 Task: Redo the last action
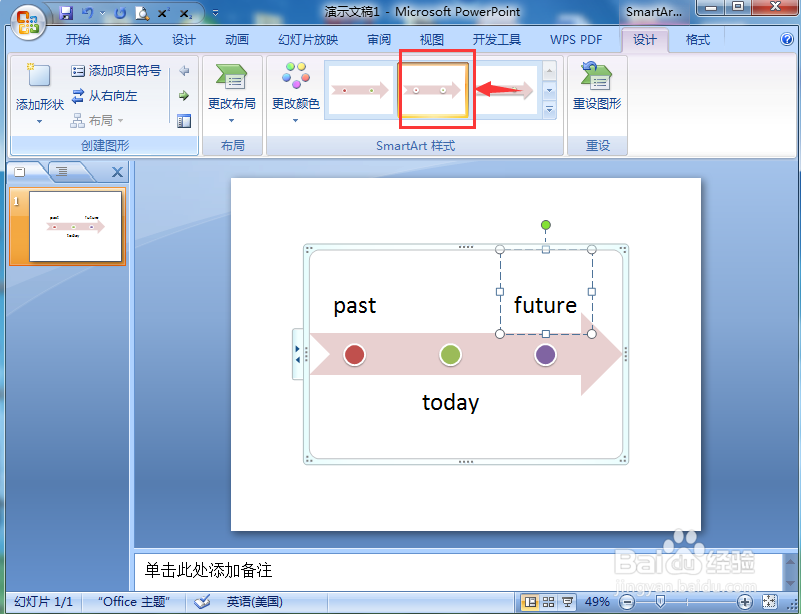tap(121, 13)
